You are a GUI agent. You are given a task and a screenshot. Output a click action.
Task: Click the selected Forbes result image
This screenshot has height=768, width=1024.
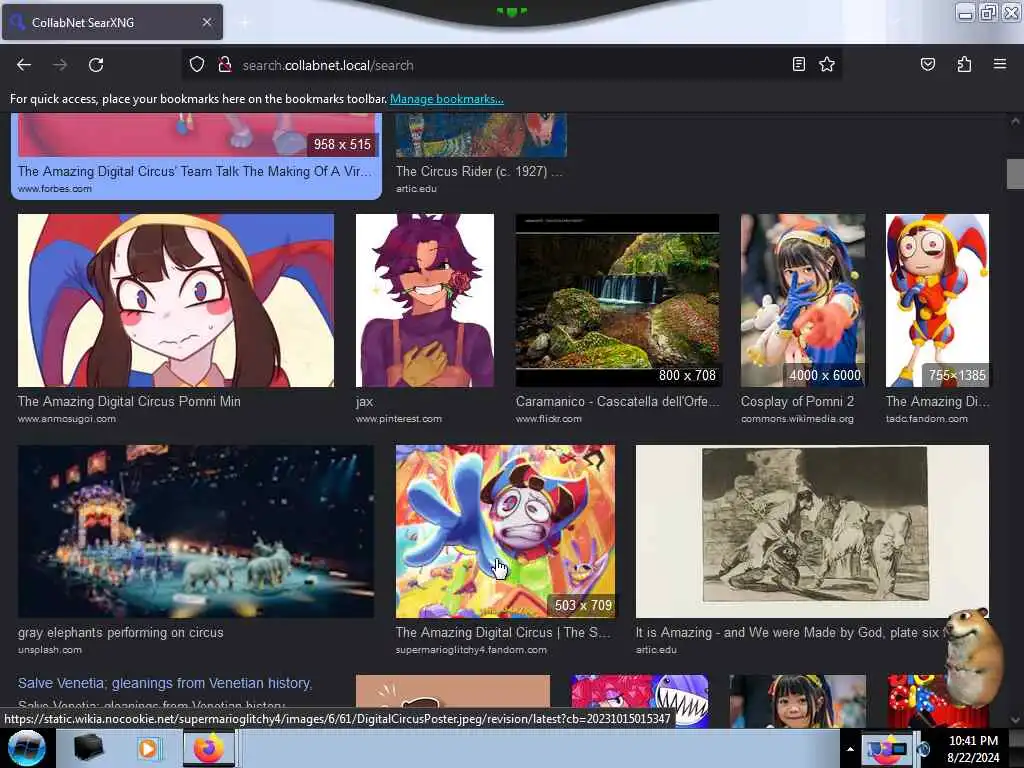click(197, 135)
